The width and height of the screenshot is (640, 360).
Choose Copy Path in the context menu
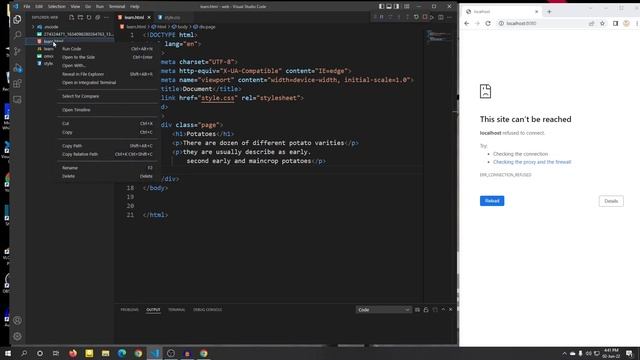[x=107, y=146]
